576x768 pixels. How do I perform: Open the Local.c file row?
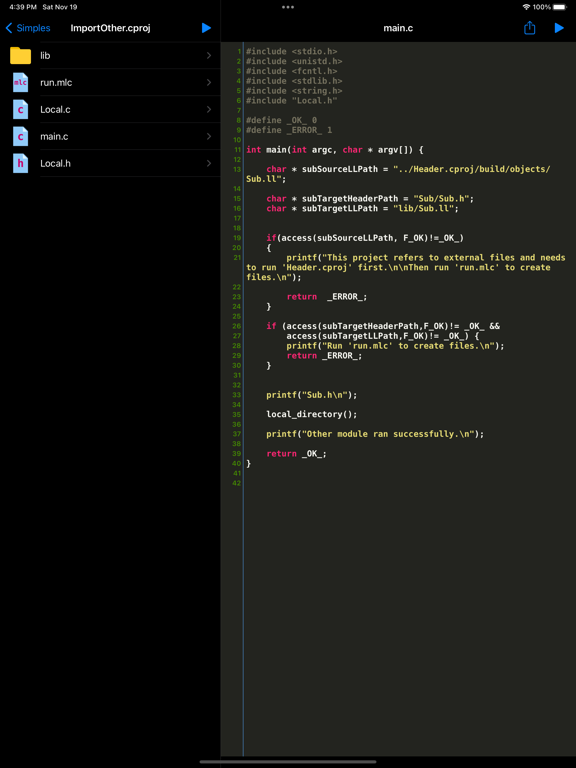[x=110, y=109]
